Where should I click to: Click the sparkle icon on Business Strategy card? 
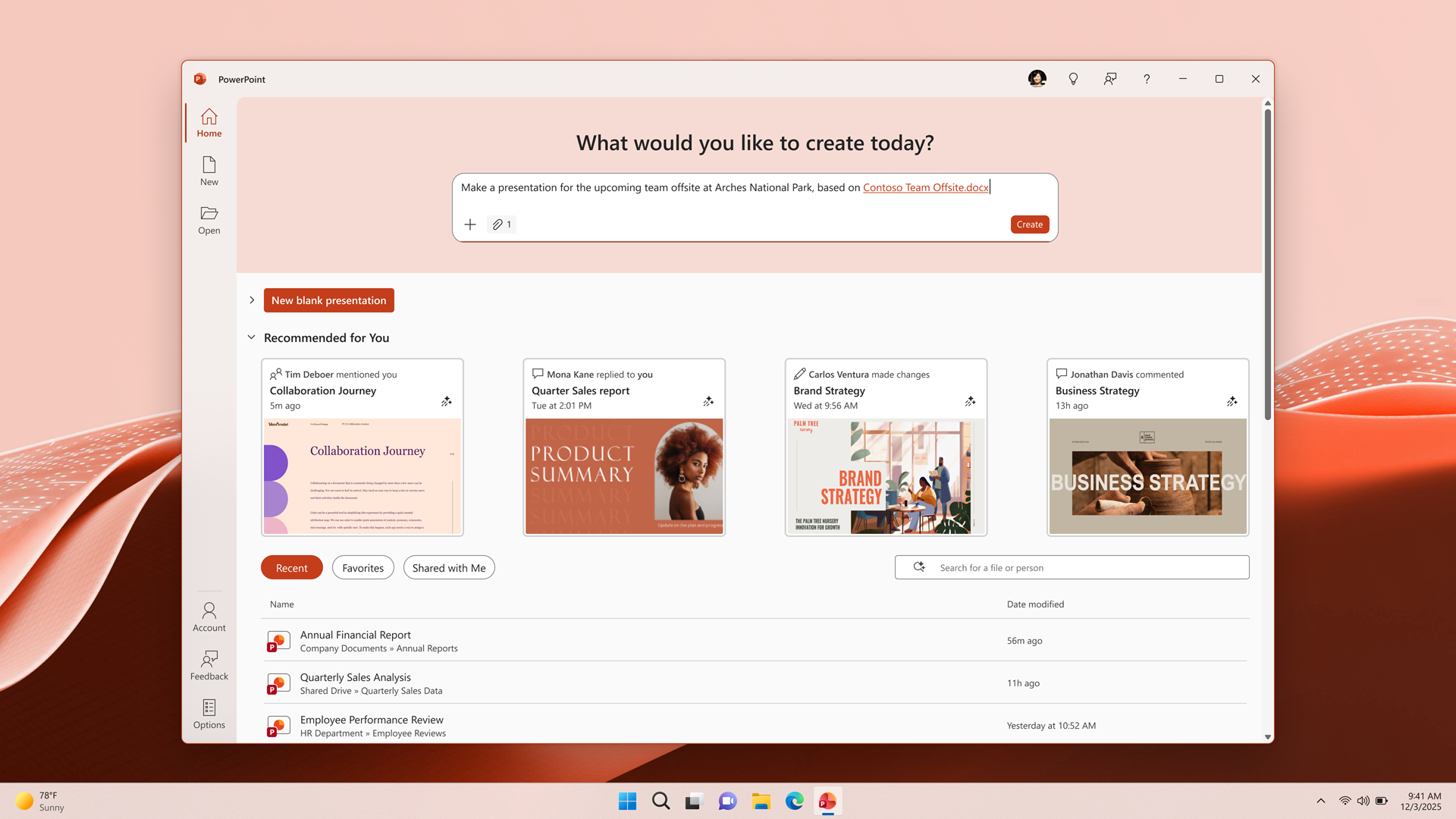pos(1232,401)
